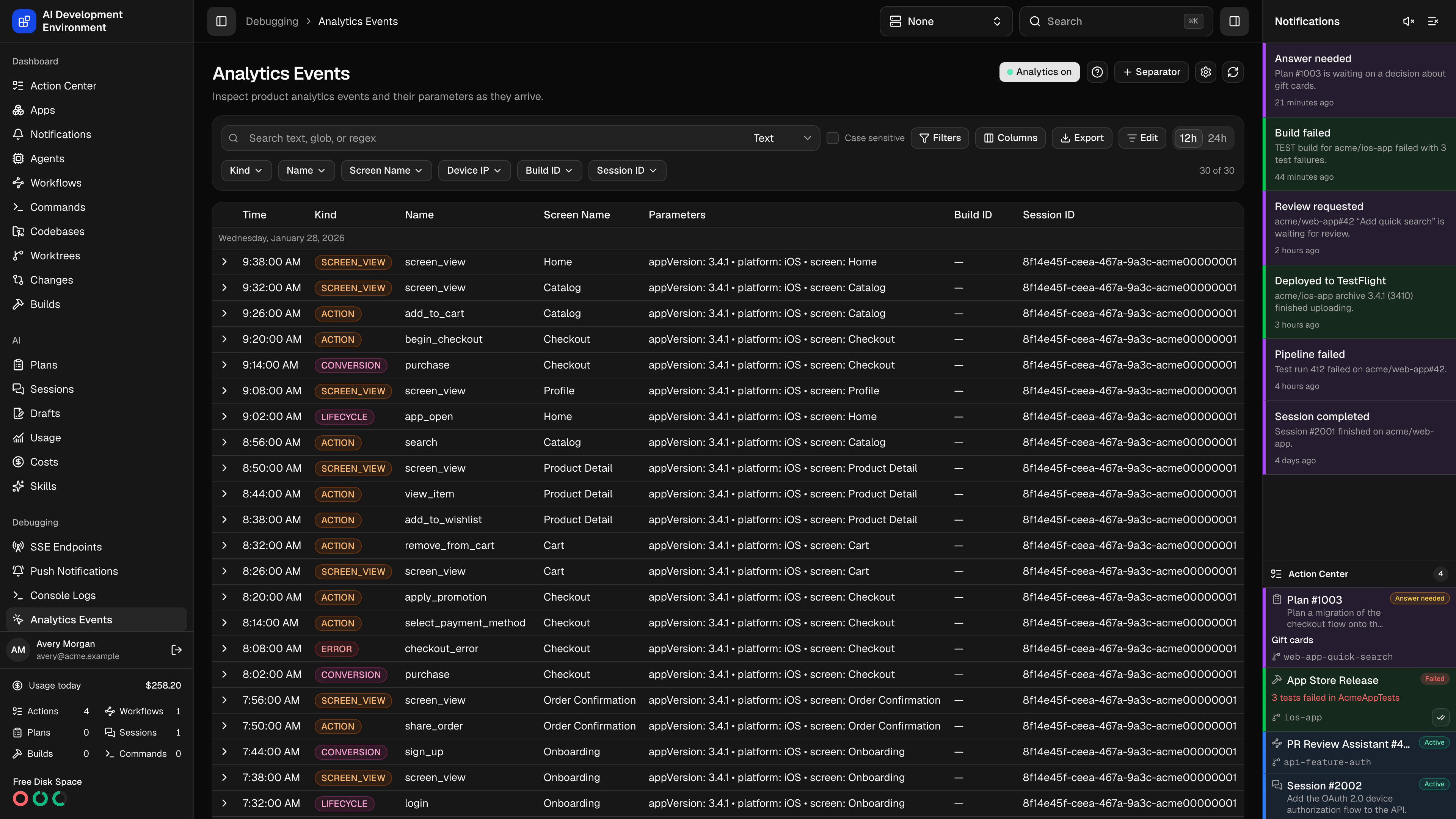
Task: Open Analytics Events help icon
Action: point(1097,72)
